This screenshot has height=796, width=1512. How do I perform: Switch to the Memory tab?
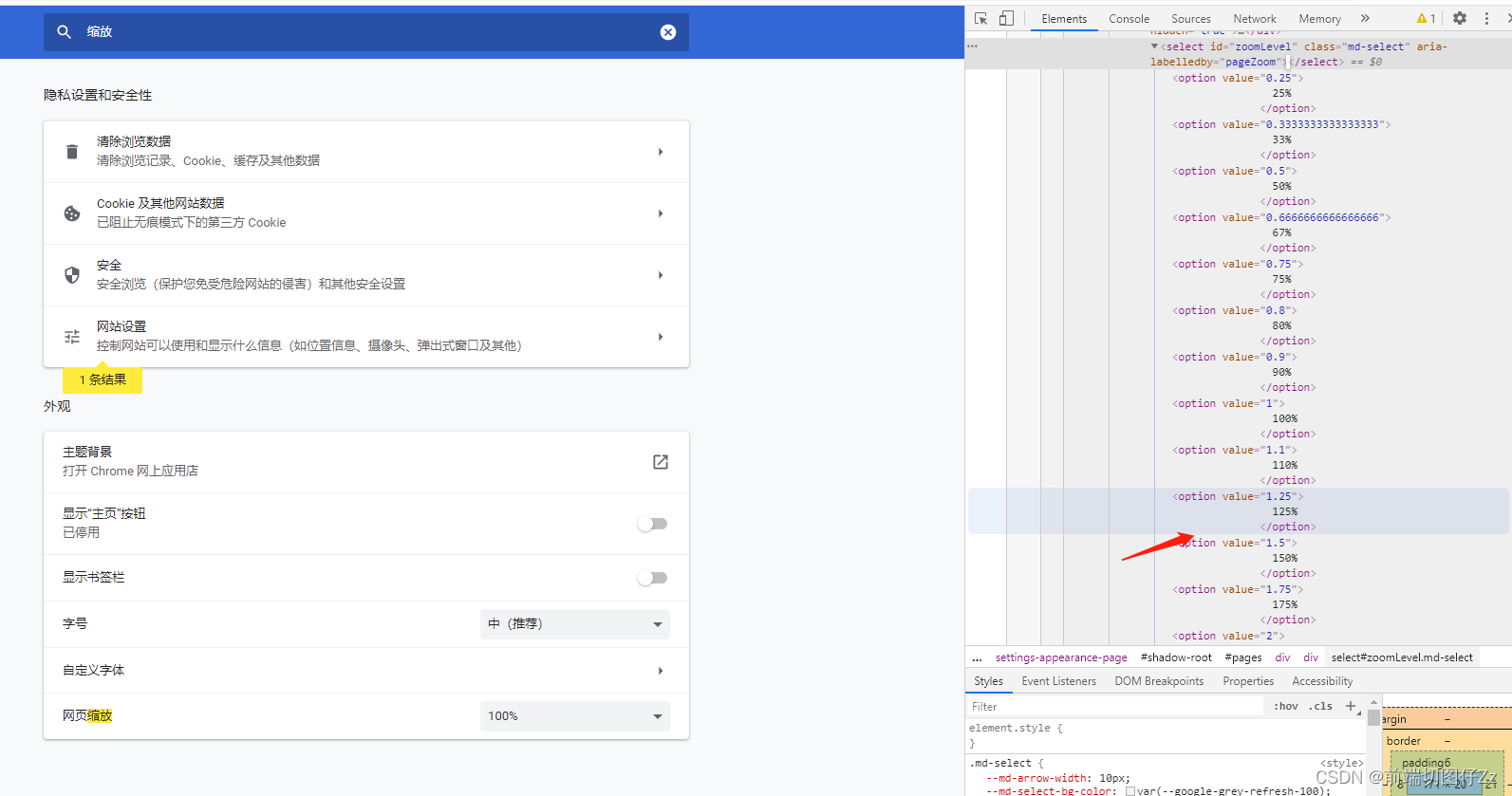pos(1319,19)
